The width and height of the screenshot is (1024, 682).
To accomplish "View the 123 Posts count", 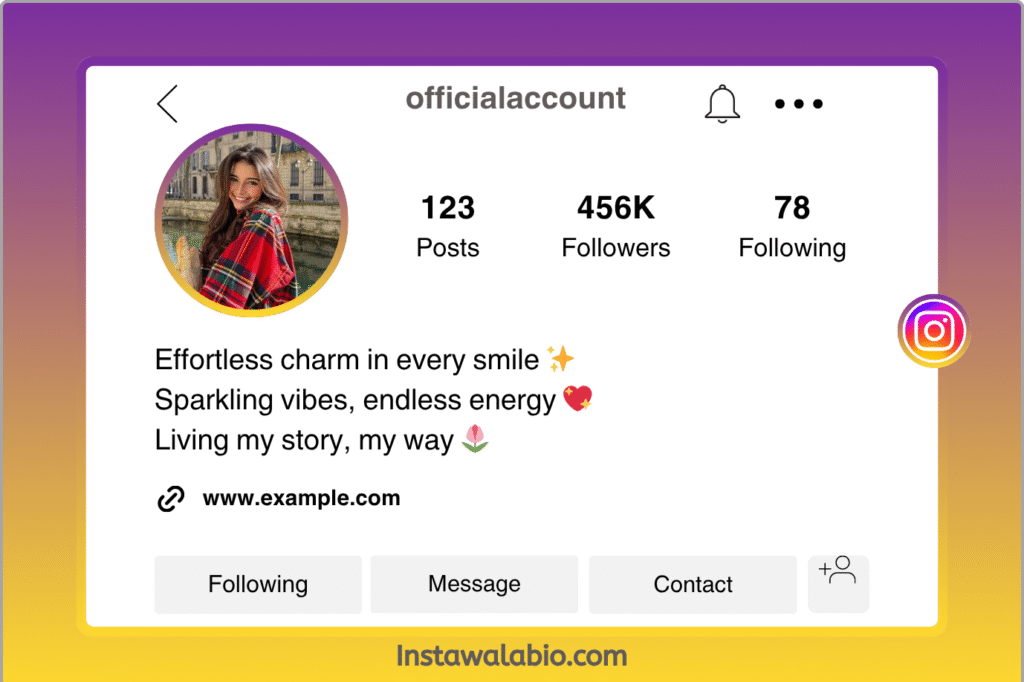I will point(448,227).
